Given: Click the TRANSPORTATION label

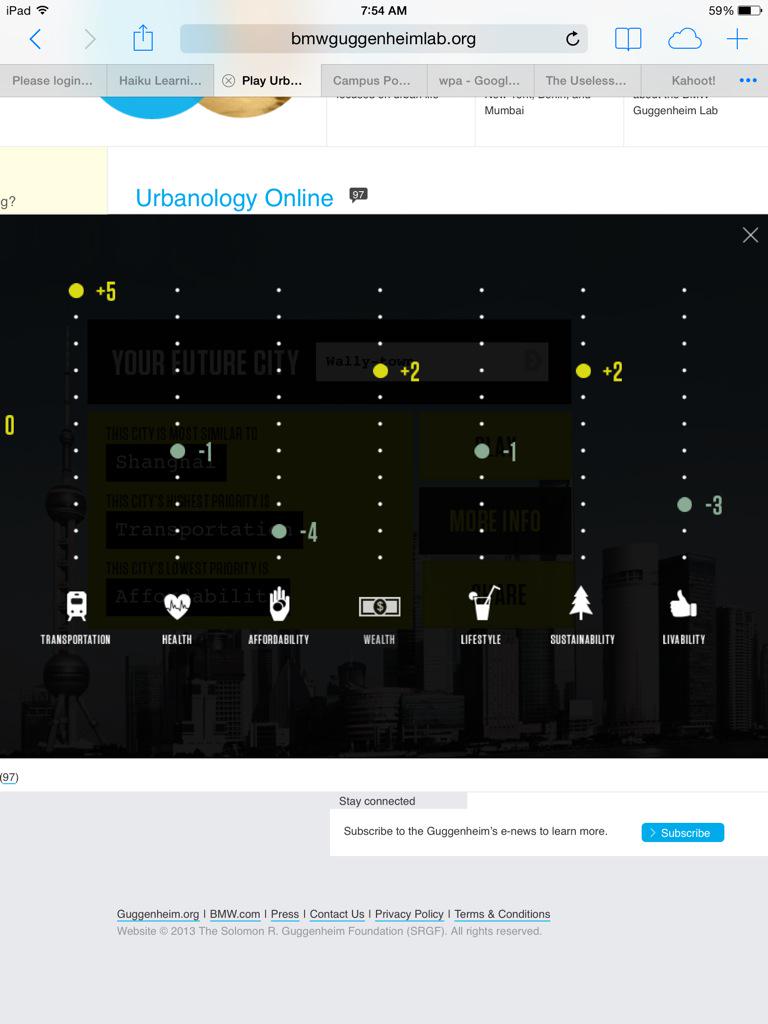Looking at the screenshot, I should 76,639.
